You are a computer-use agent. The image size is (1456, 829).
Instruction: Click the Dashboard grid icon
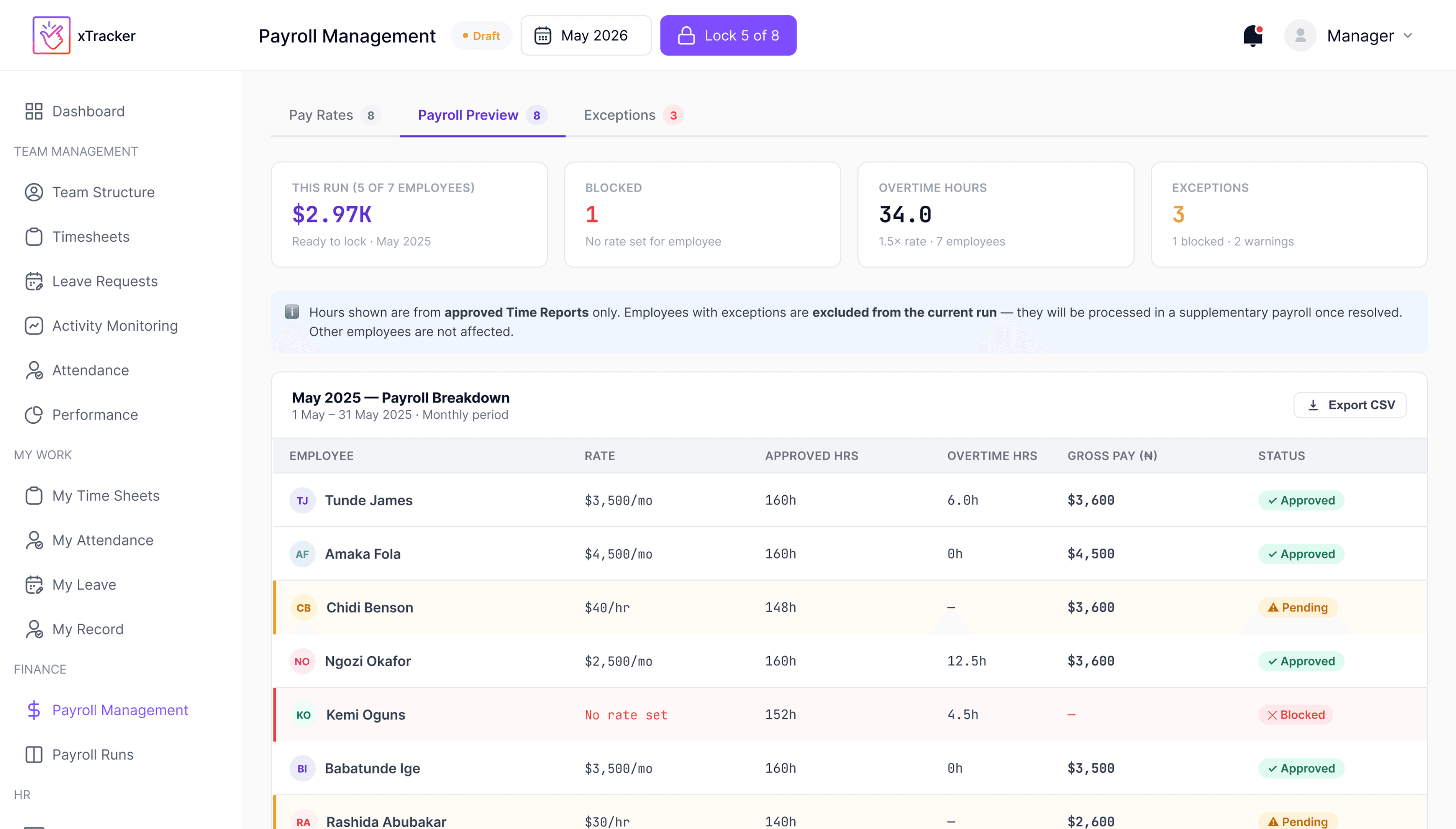click(34, 111)
